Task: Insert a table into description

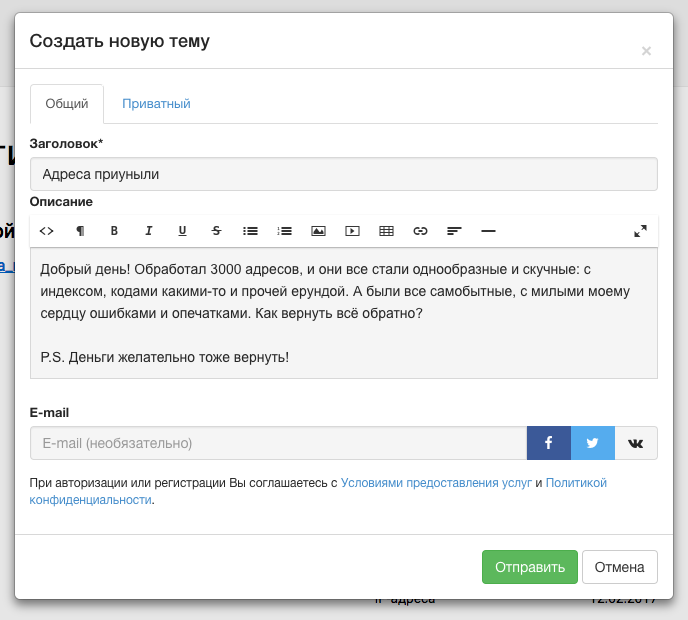Action: 387,231
